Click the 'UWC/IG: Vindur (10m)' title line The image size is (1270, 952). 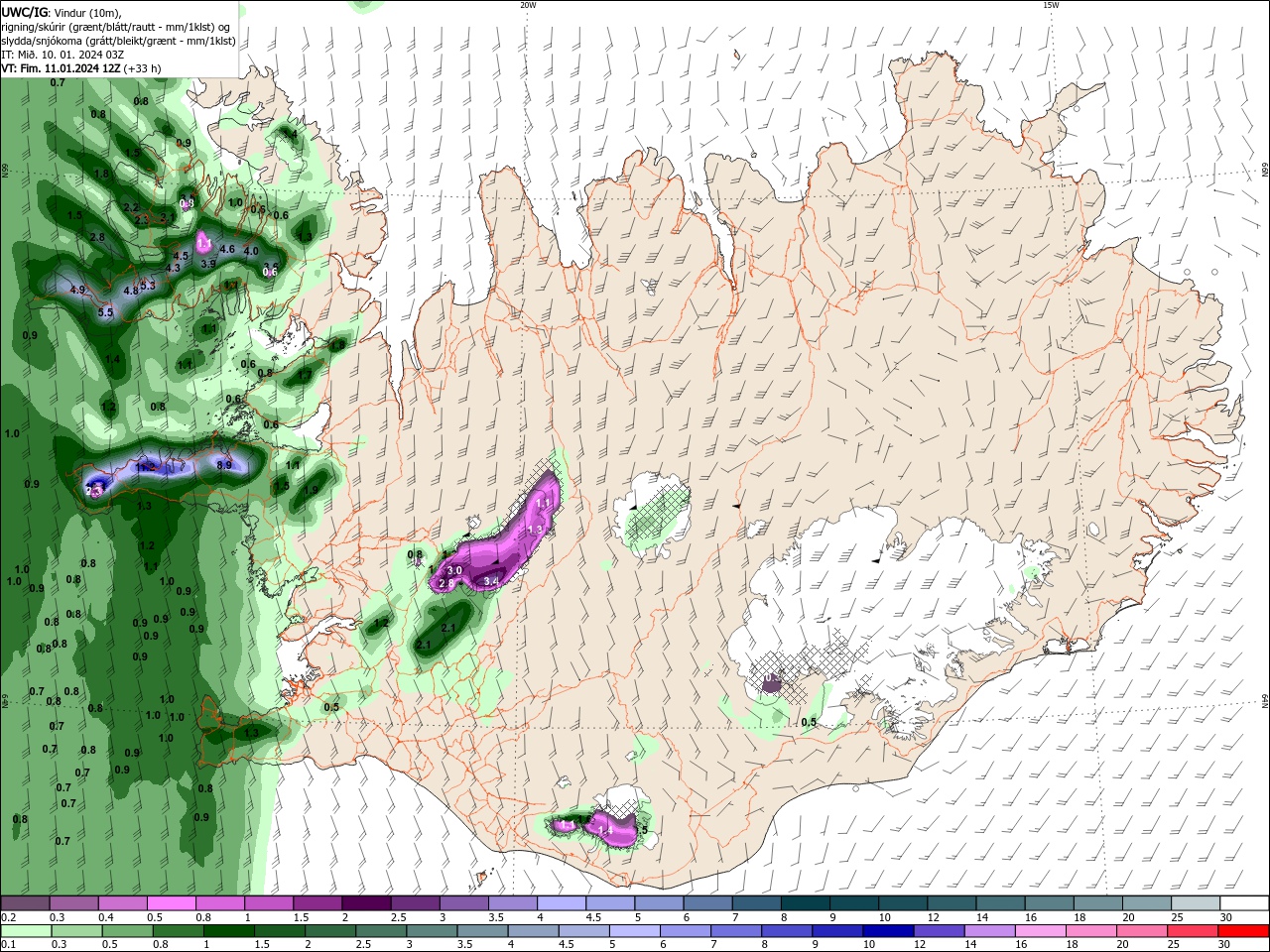pos(62,12)
